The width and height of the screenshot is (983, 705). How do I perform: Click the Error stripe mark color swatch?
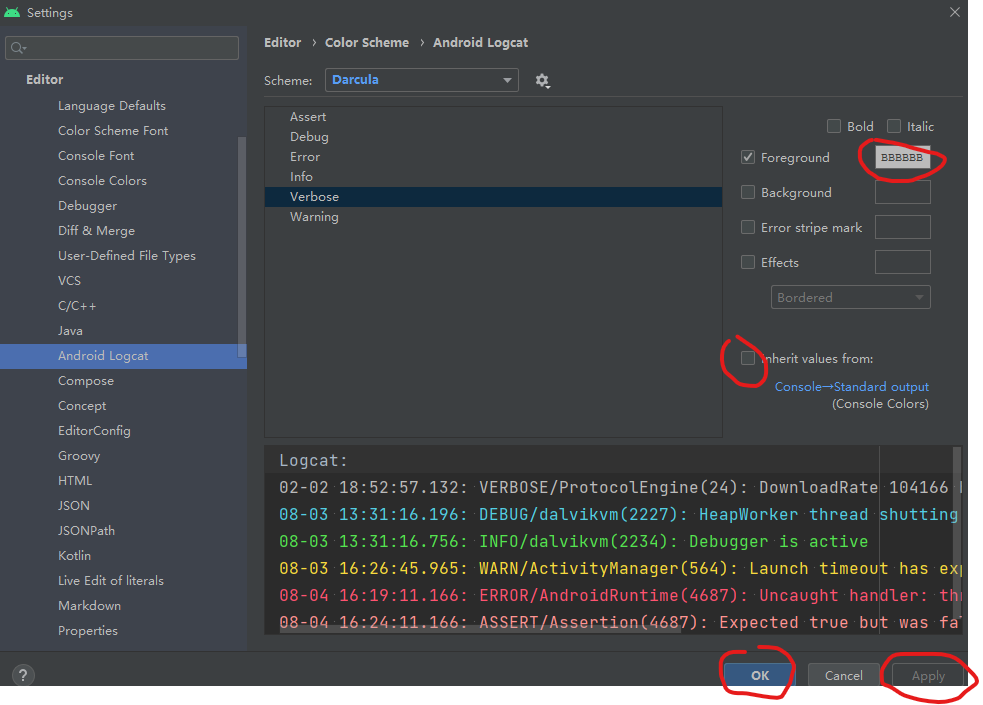[x=902, y=227]
